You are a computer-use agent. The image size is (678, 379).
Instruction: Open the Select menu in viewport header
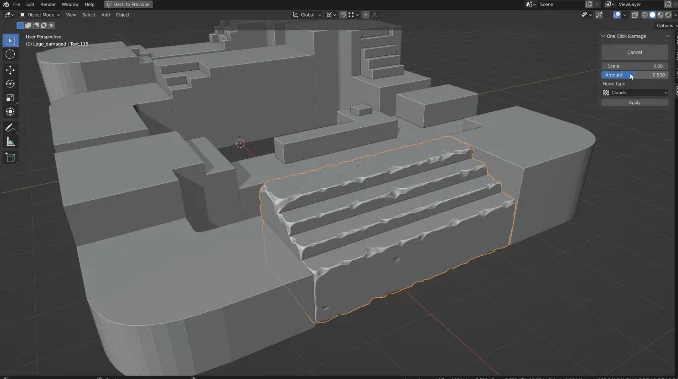(89, 15)
